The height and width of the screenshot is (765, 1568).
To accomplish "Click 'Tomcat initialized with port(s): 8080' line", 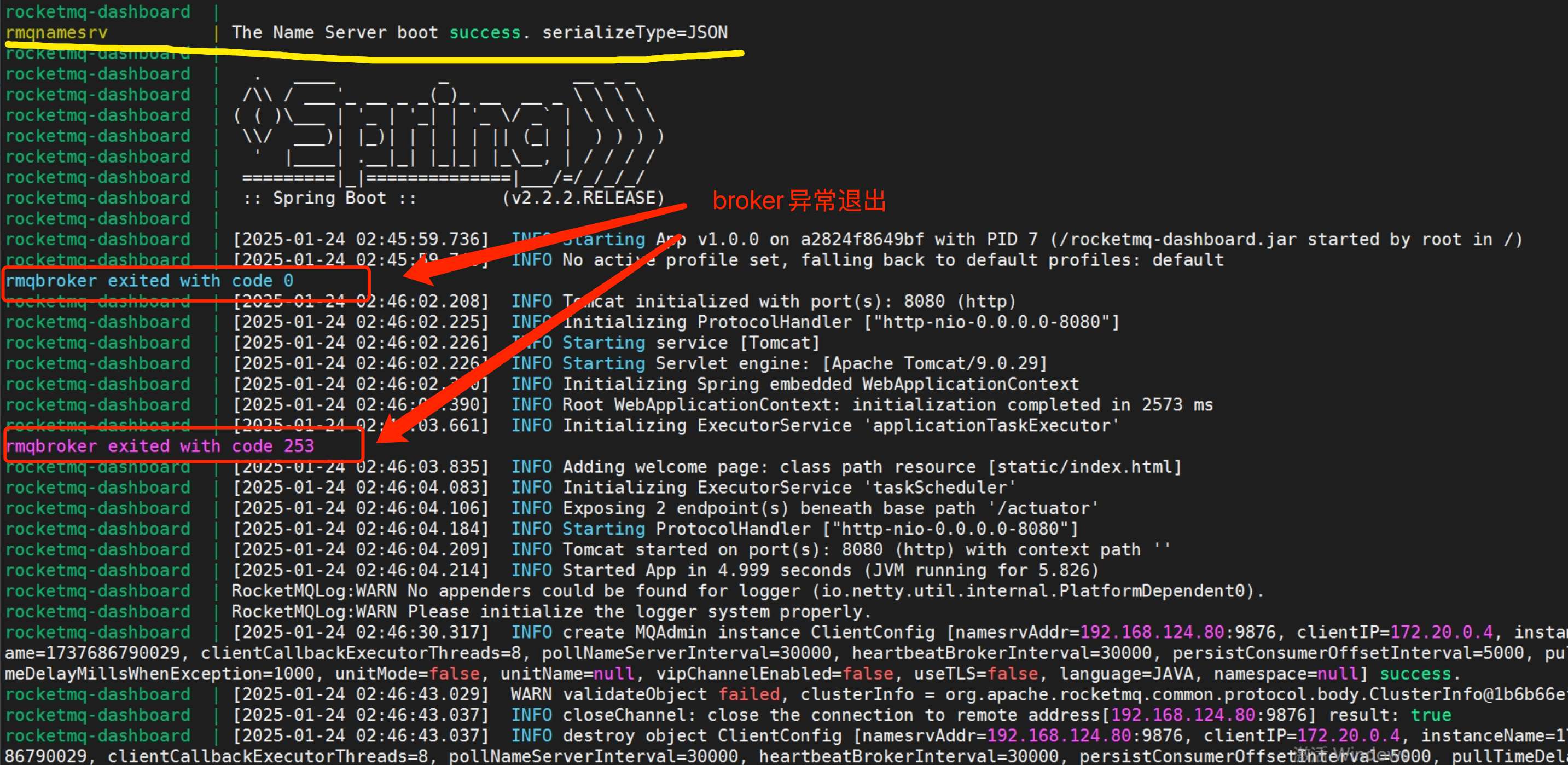I will [x=789, y=302].
